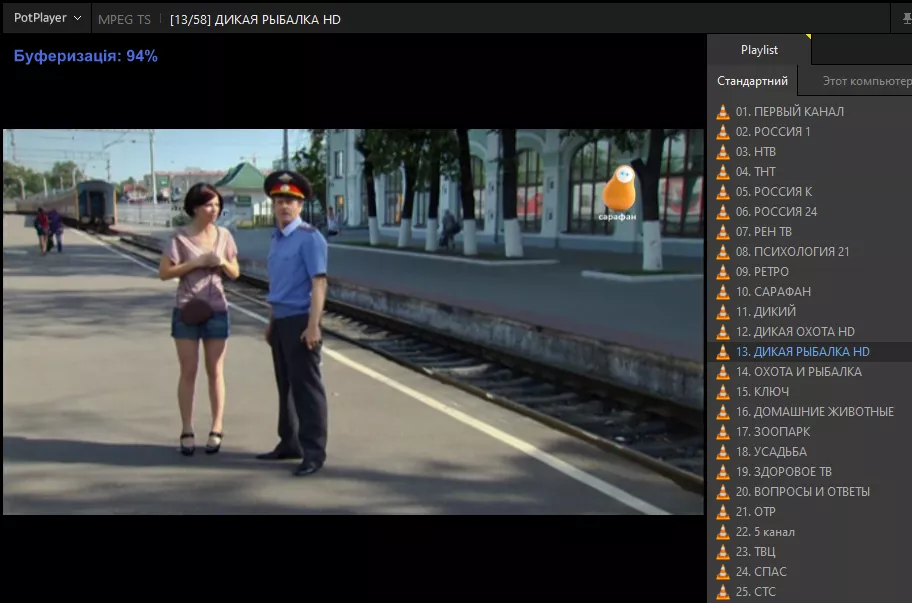The width and height of the screenshot is (912, 603).
Task: Select channel 17. ЗООПАРК in playlist
Action: point(810,432)
